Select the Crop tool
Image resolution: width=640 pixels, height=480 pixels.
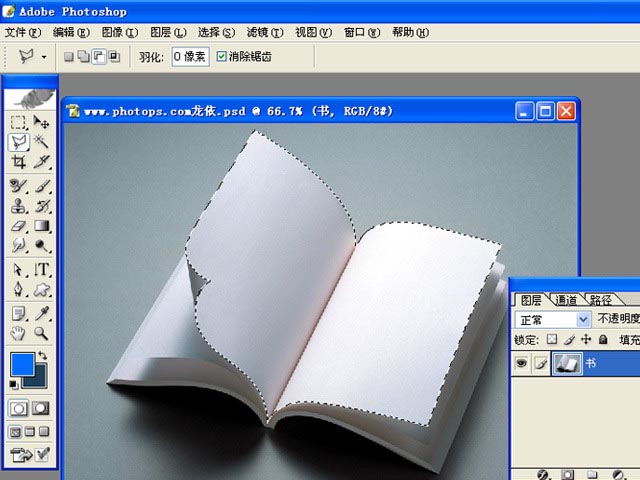(19, 162)
